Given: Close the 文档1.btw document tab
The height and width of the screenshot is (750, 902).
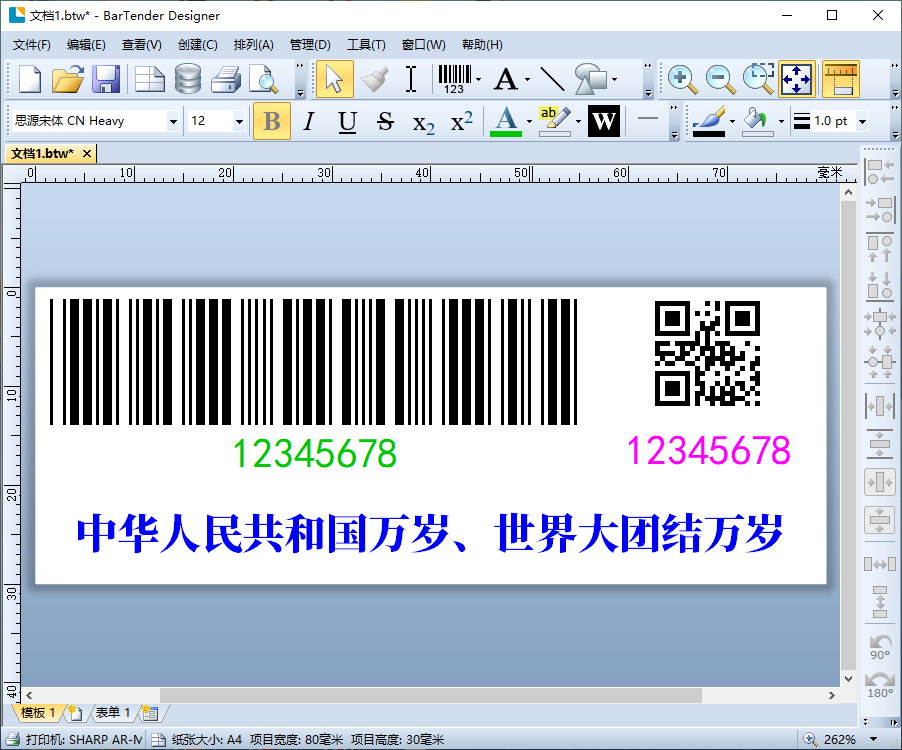Looking at the screenshot, I should point(87,154).
